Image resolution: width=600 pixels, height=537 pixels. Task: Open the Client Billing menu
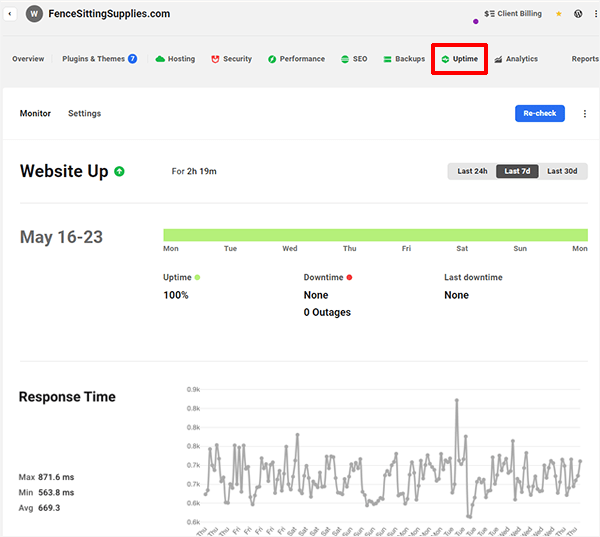coord(511,15)
